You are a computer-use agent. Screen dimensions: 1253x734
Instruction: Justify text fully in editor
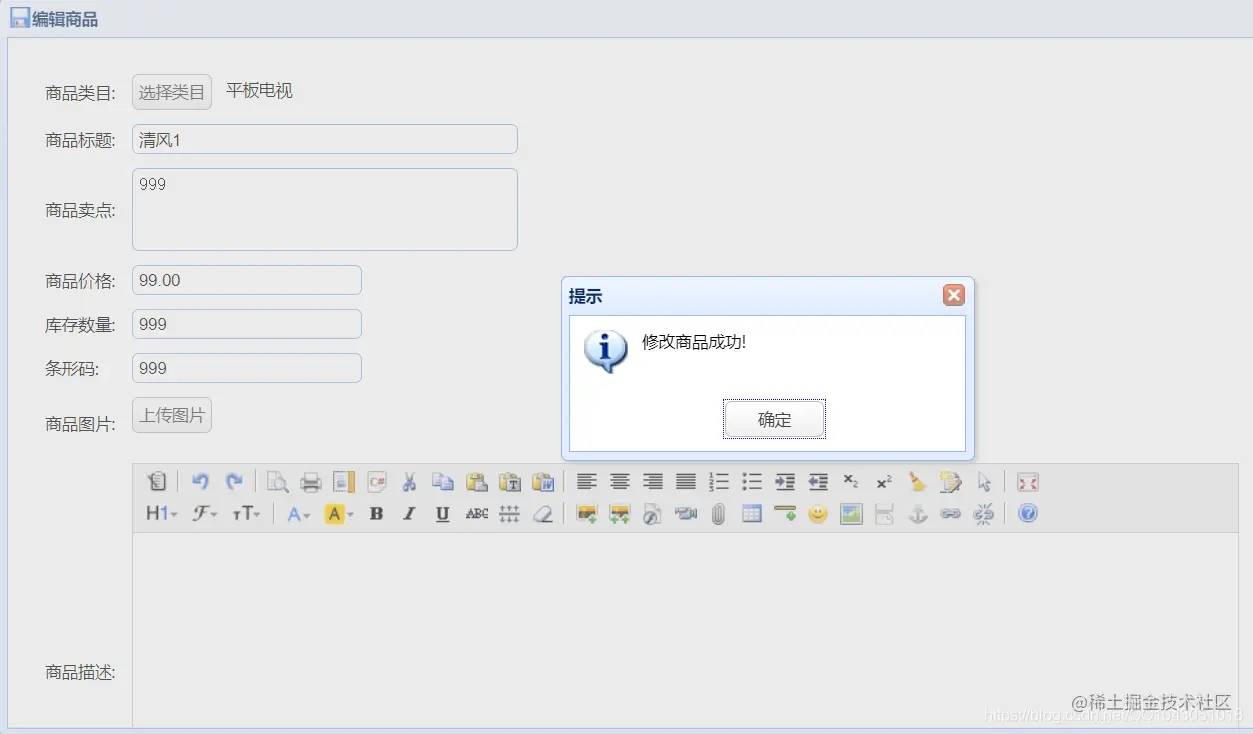686,482
